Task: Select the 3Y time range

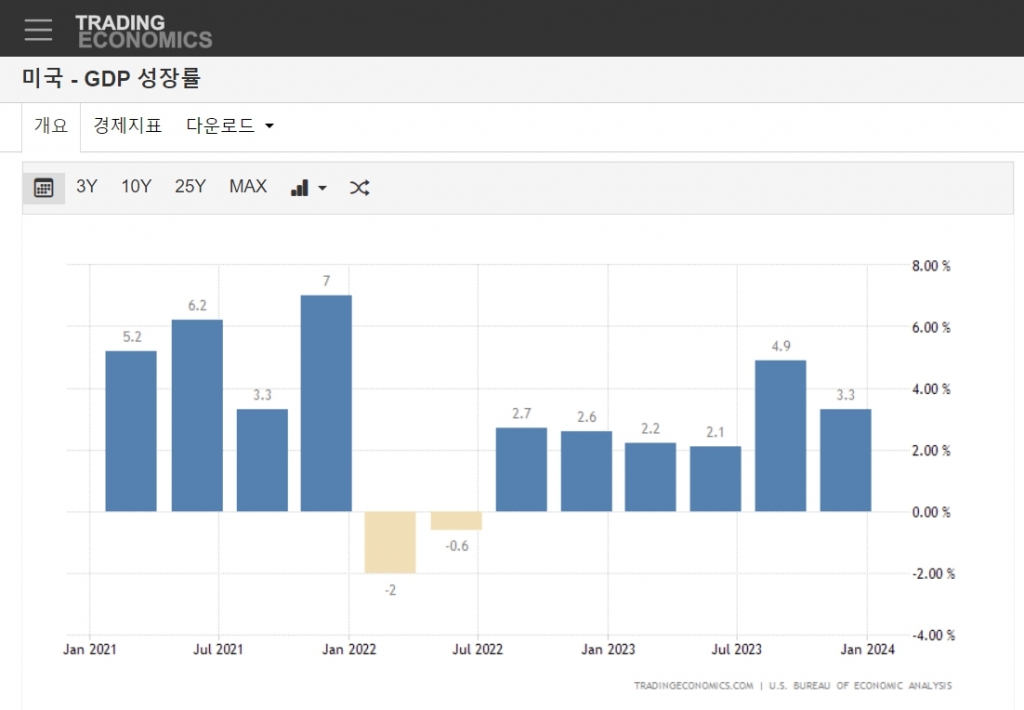Action: click(87, 186)
